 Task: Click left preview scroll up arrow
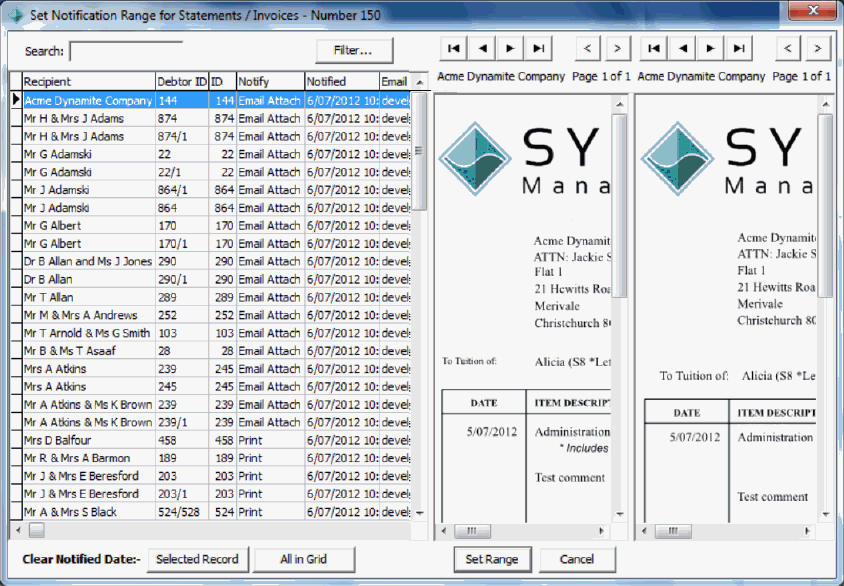[620, 104]
